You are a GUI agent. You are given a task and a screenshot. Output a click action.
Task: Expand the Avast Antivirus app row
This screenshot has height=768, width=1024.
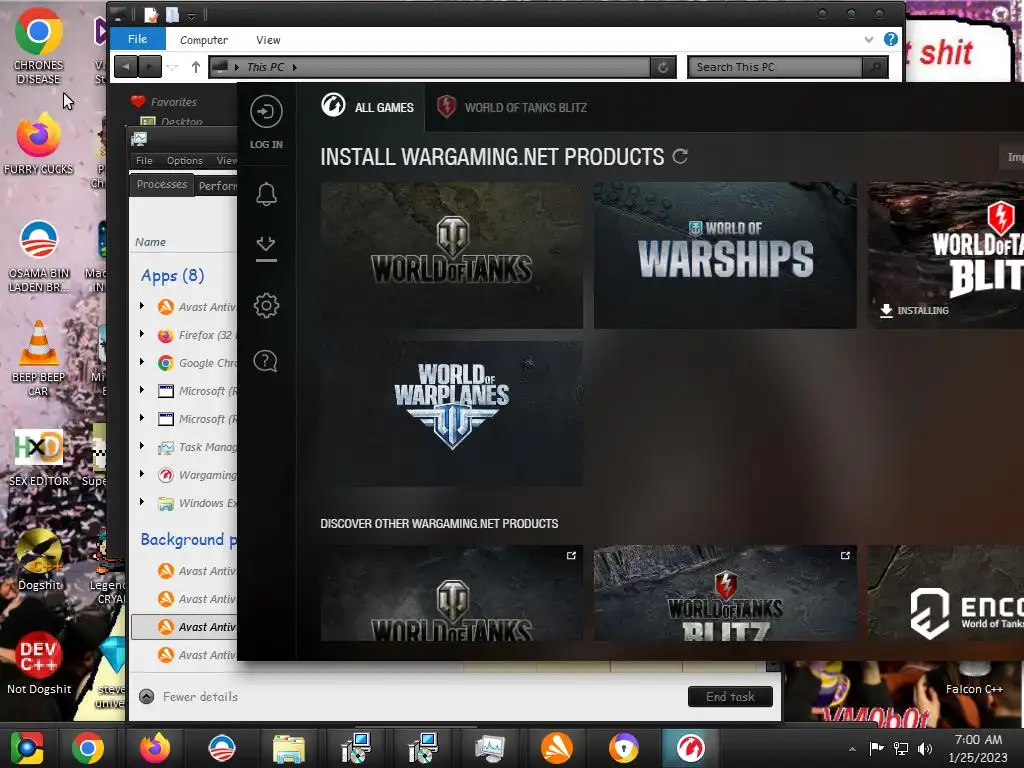coord(142,306)
